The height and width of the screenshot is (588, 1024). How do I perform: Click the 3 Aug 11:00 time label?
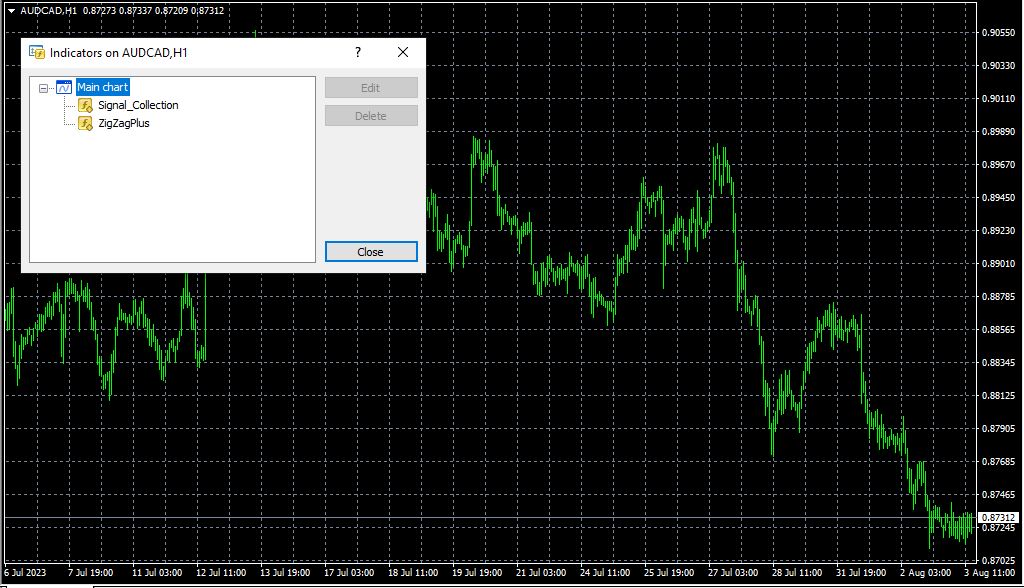(989, 572)
